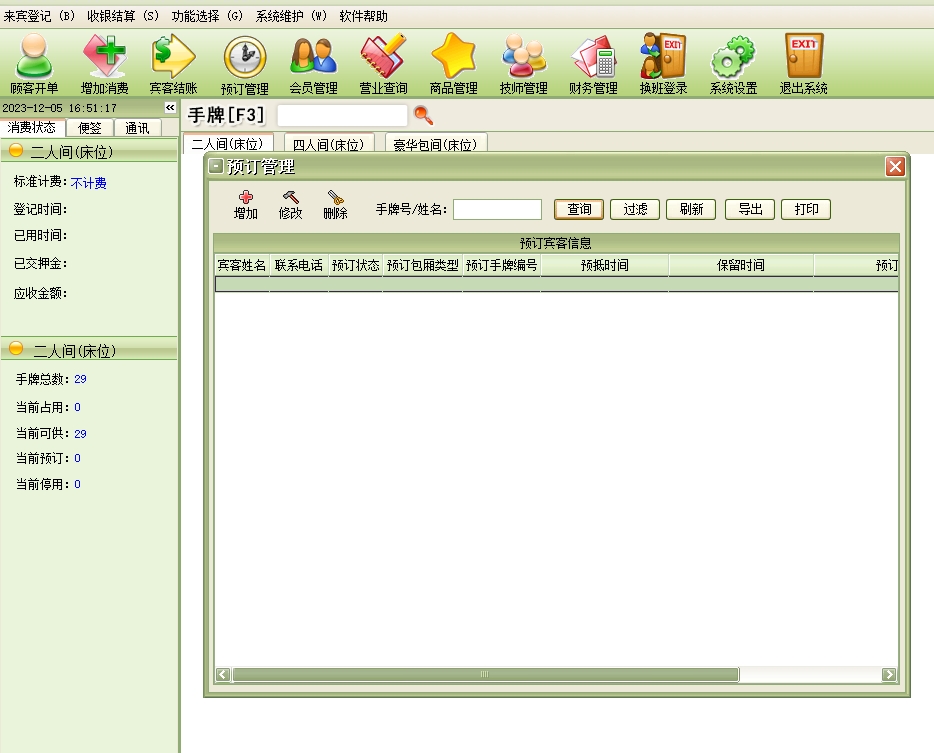Launch 商品管理 product management
The width and height of the screenshot is (934, 753).
point(453,64)
